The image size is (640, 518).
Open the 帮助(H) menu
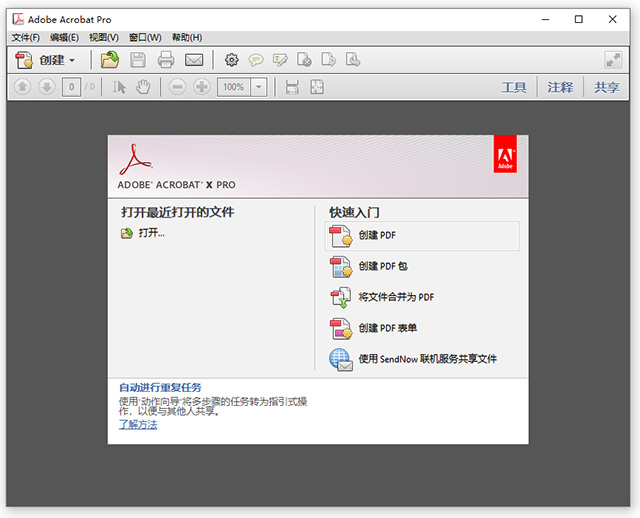[x=187, y=38]
